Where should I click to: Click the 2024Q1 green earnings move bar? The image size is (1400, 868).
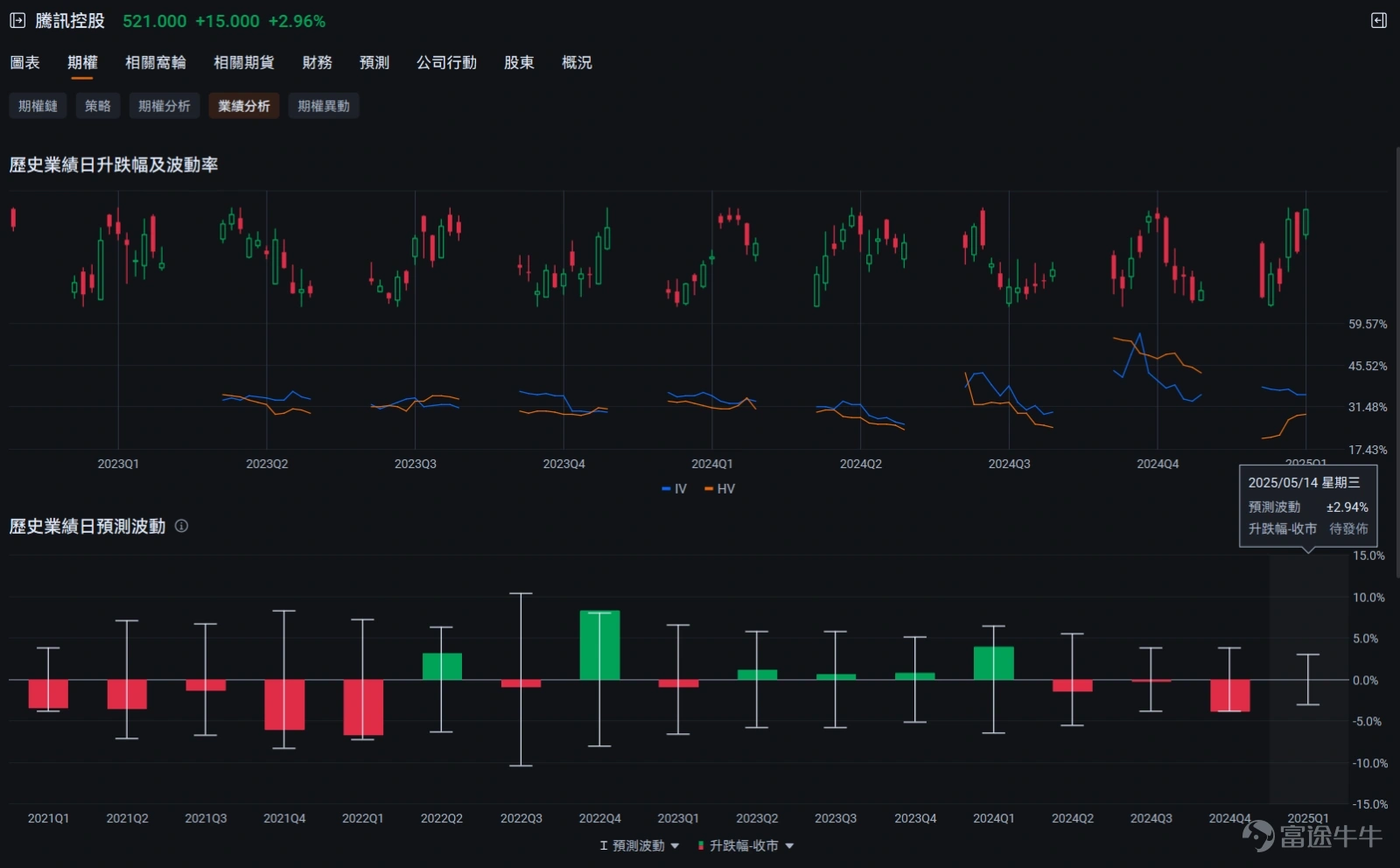[993, 663]
